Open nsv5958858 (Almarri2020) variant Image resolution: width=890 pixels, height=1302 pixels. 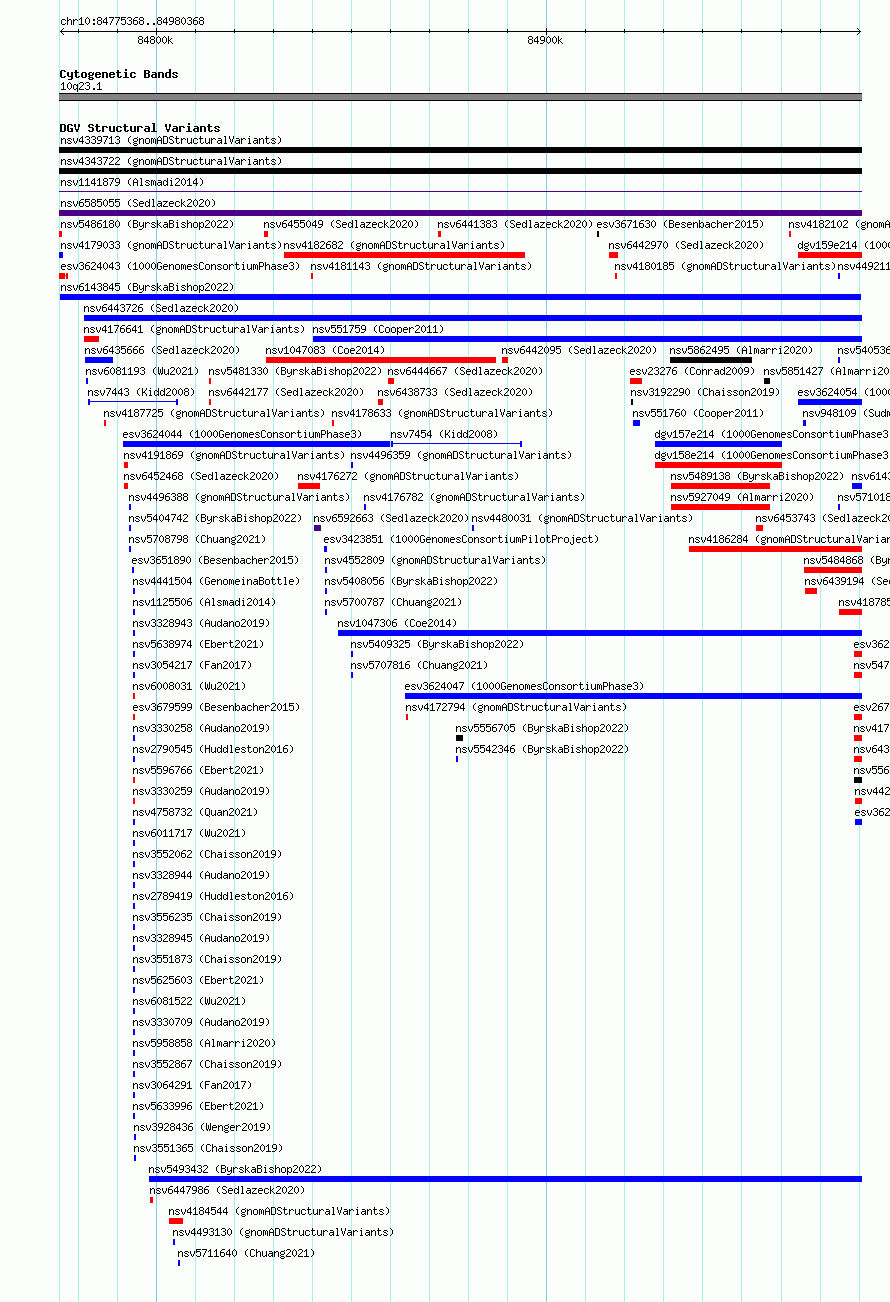[205, 1043]
